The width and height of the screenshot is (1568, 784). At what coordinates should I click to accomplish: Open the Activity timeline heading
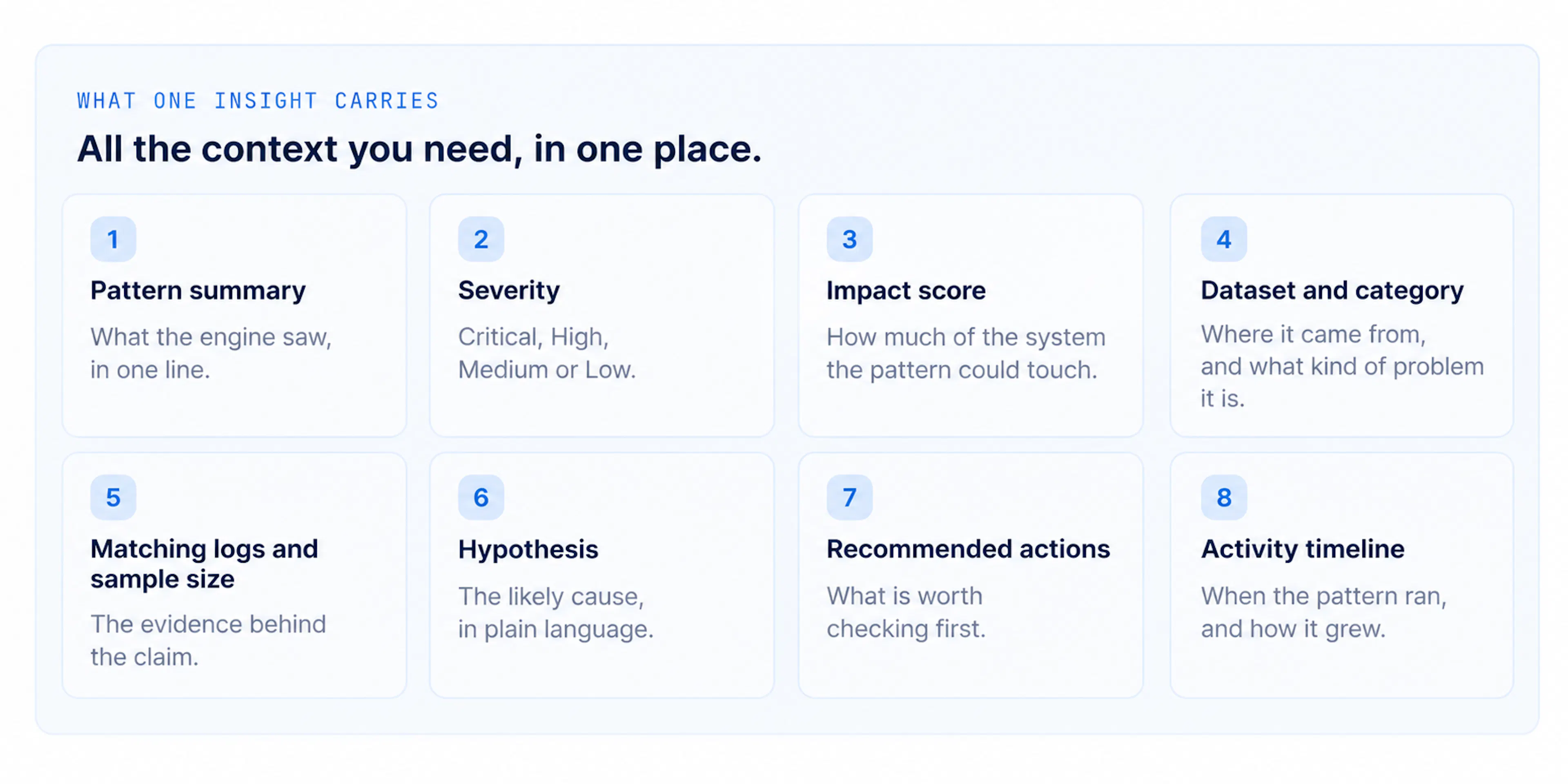tap(1303, 549)
